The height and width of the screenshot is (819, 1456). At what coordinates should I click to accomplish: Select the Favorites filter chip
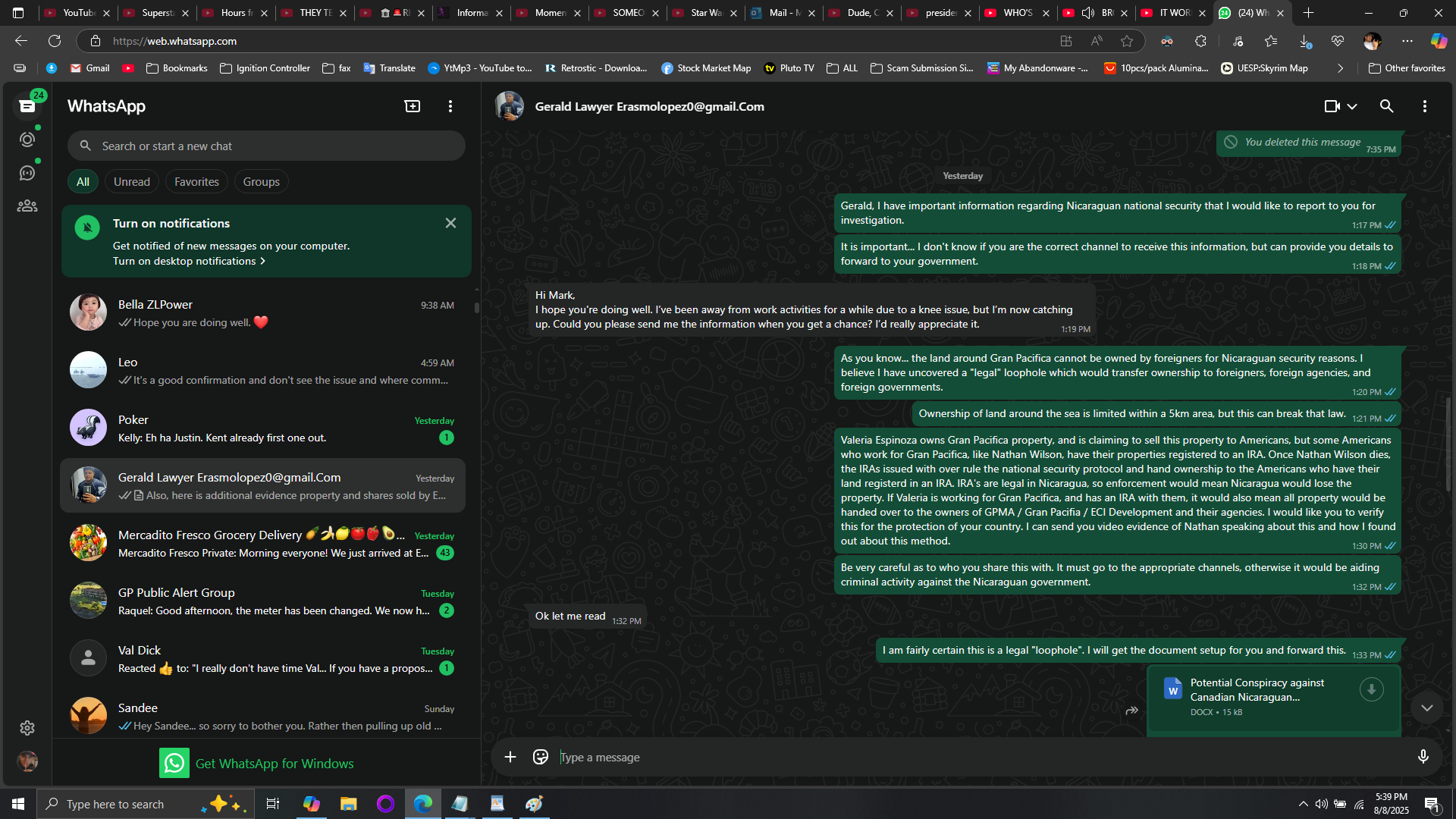(x=196, y=182)
